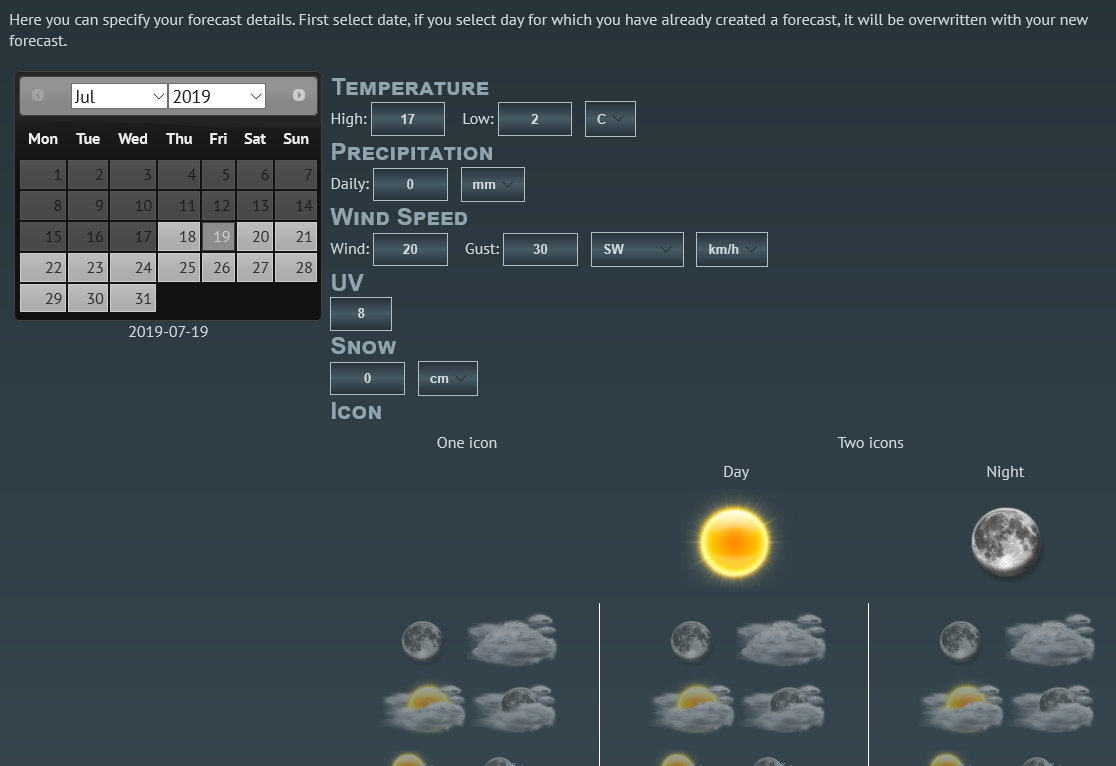Go to previous month in calendar

pos(38,95)
